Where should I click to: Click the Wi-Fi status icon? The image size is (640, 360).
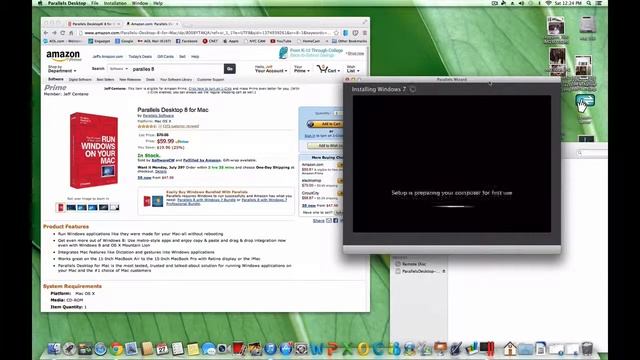tap(549, 3)
